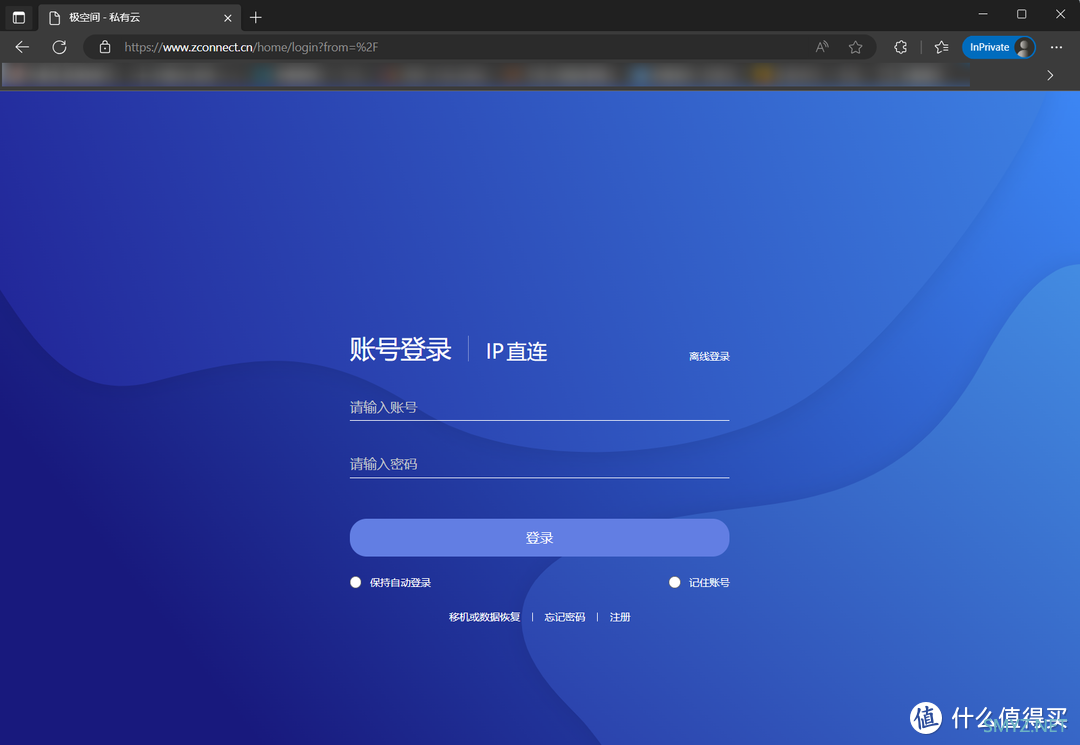
Task: Click the browser back arrow
Action: click(x=22, y=47)
